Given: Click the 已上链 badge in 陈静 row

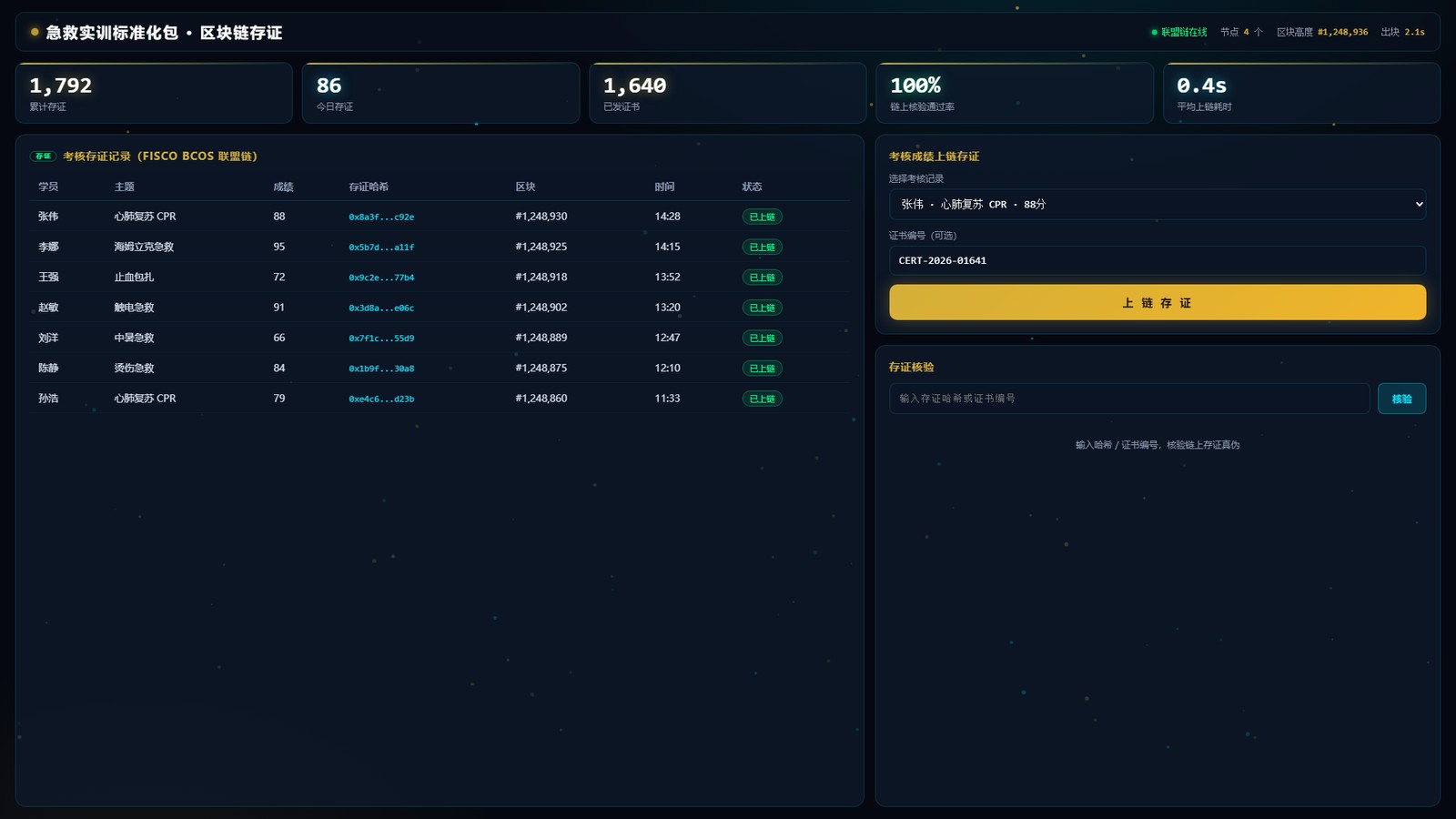Looking at the screenshot, I should (x=762, y=369).
